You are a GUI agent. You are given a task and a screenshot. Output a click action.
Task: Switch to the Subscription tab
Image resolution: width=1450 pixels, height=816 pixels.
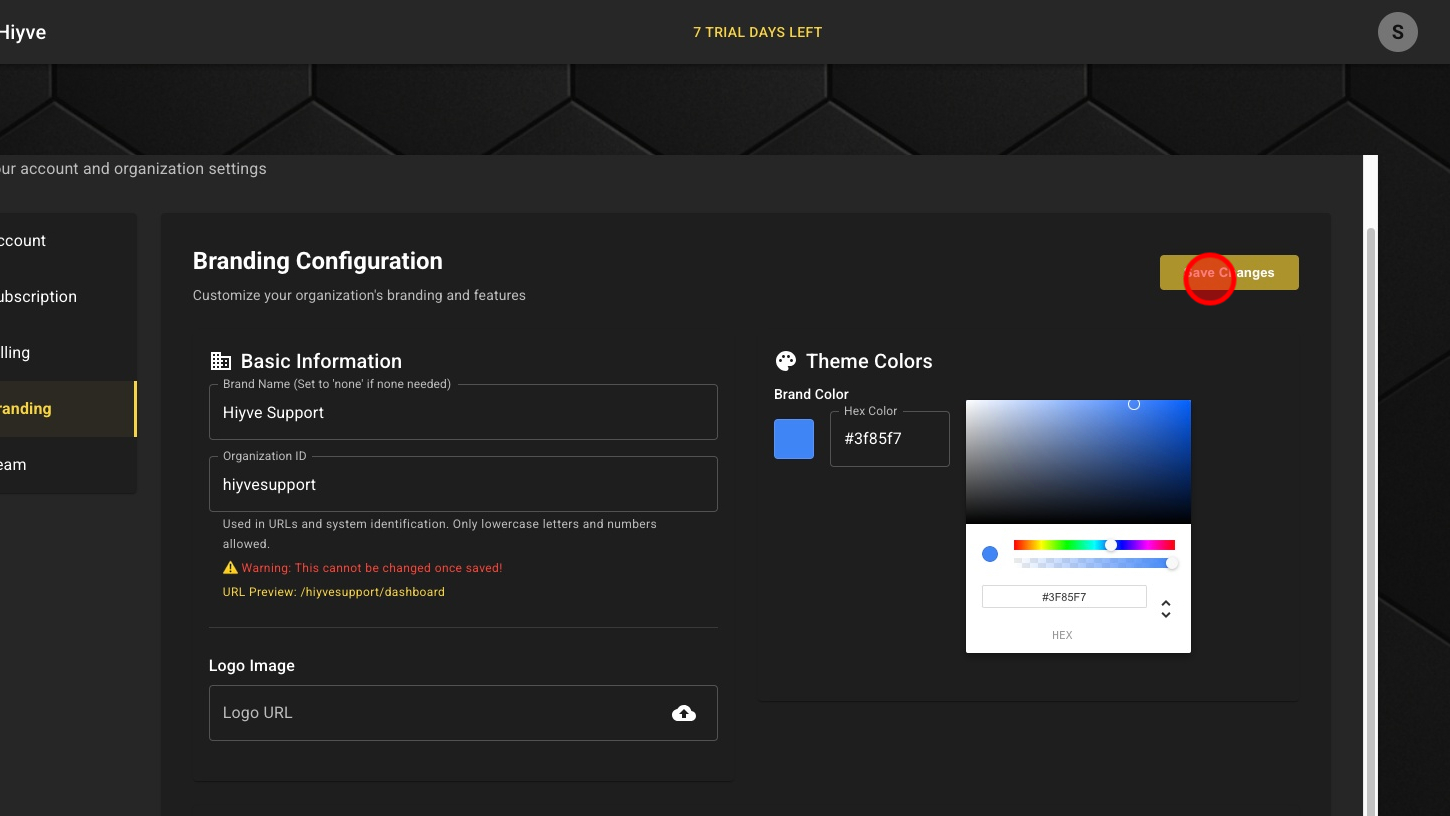tap(38, 297)
